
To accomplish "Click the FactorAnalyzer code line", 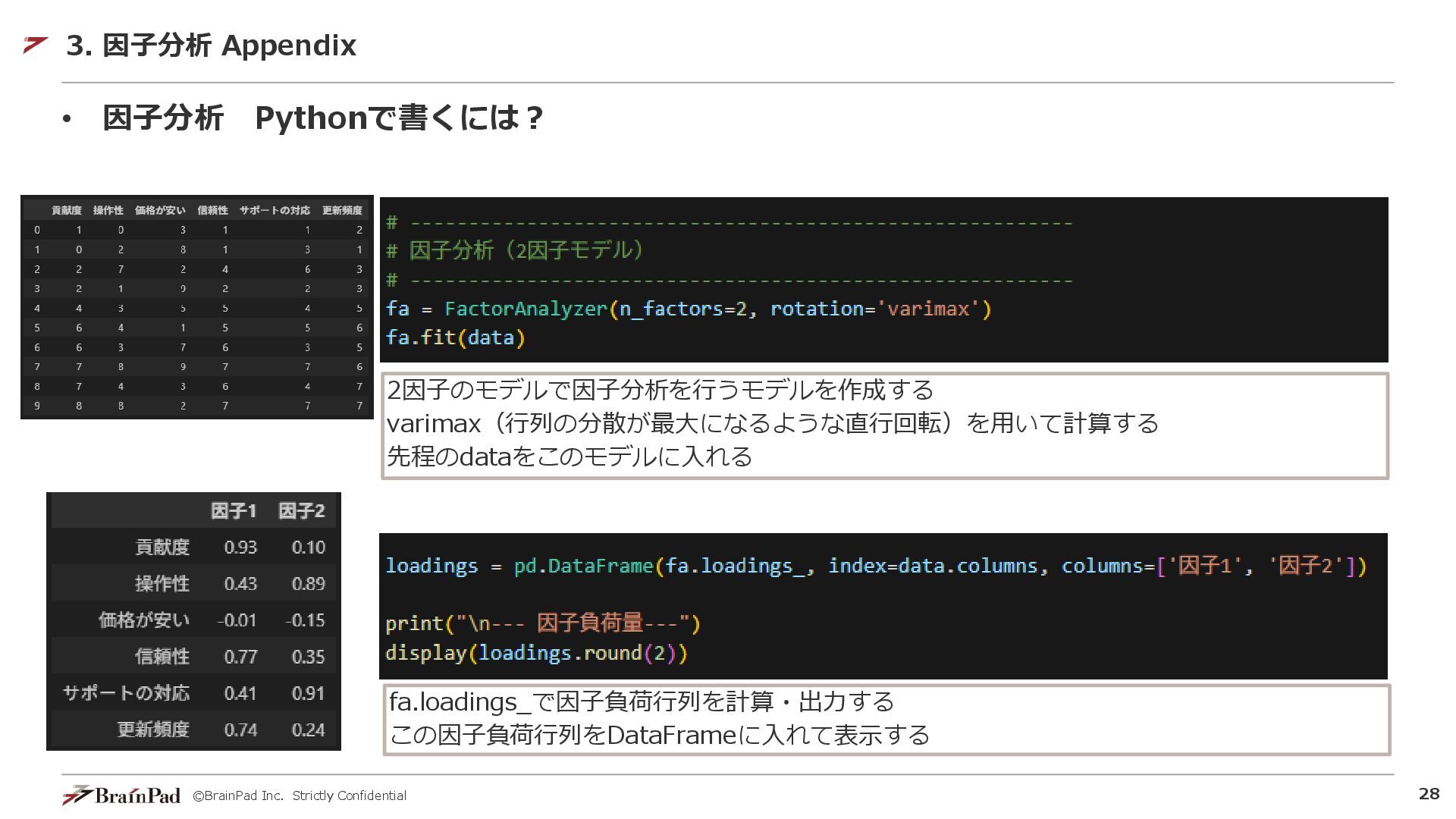I will tap(688, 309).
